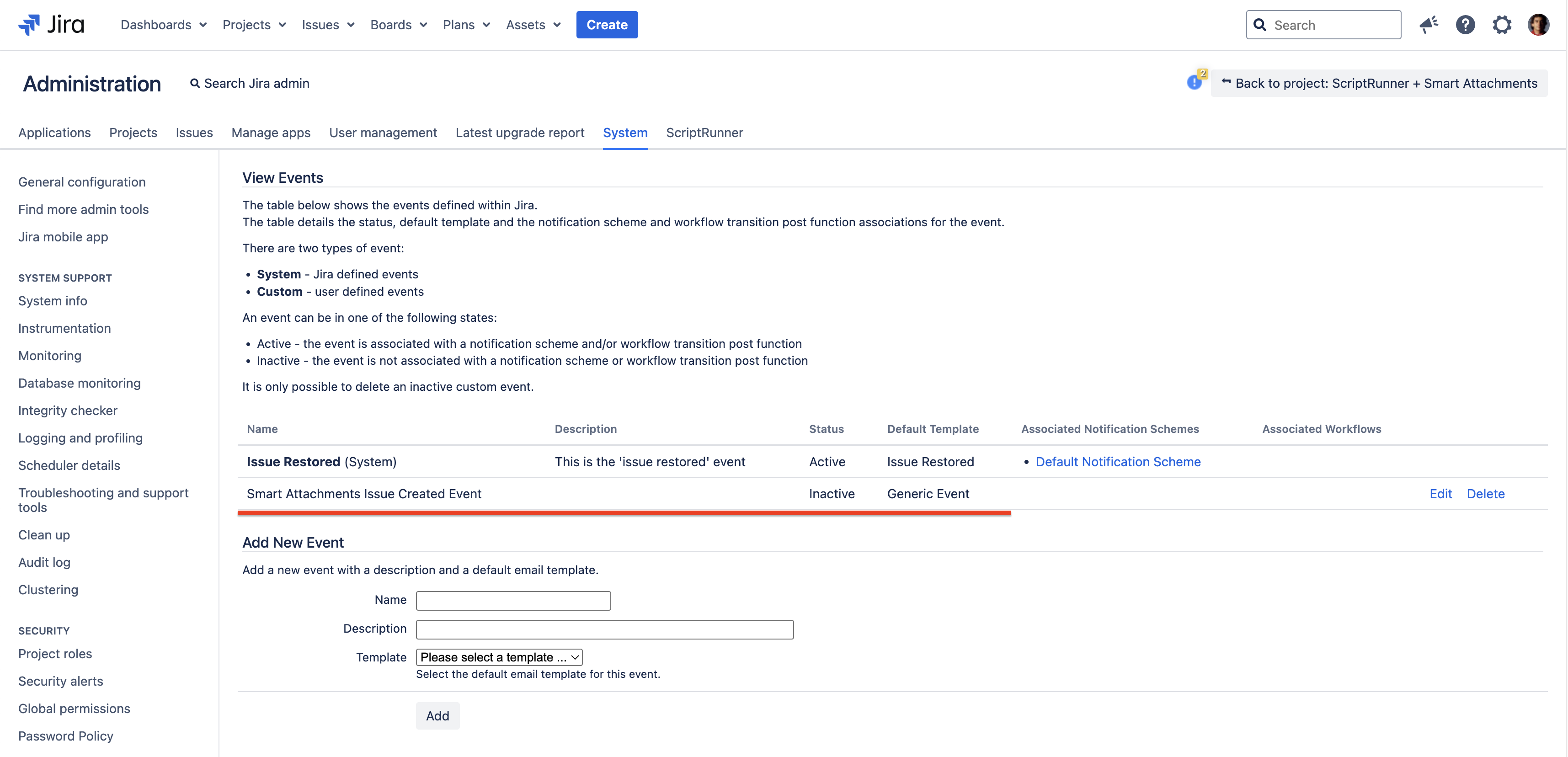Click Edit for Smart Attachments event

1440,494
